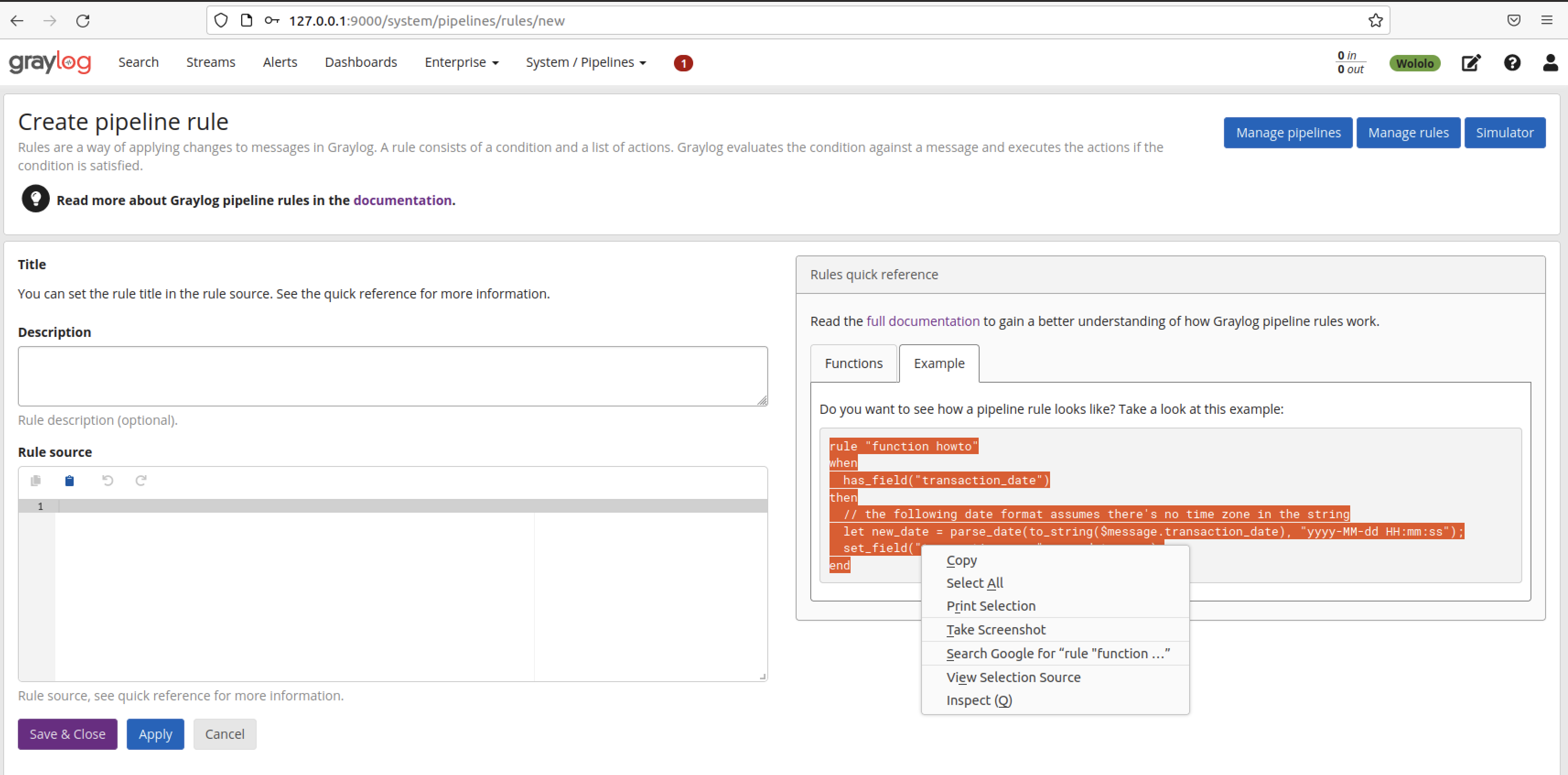
Task: Click the Manage pipelines button
Action: 1288,133
